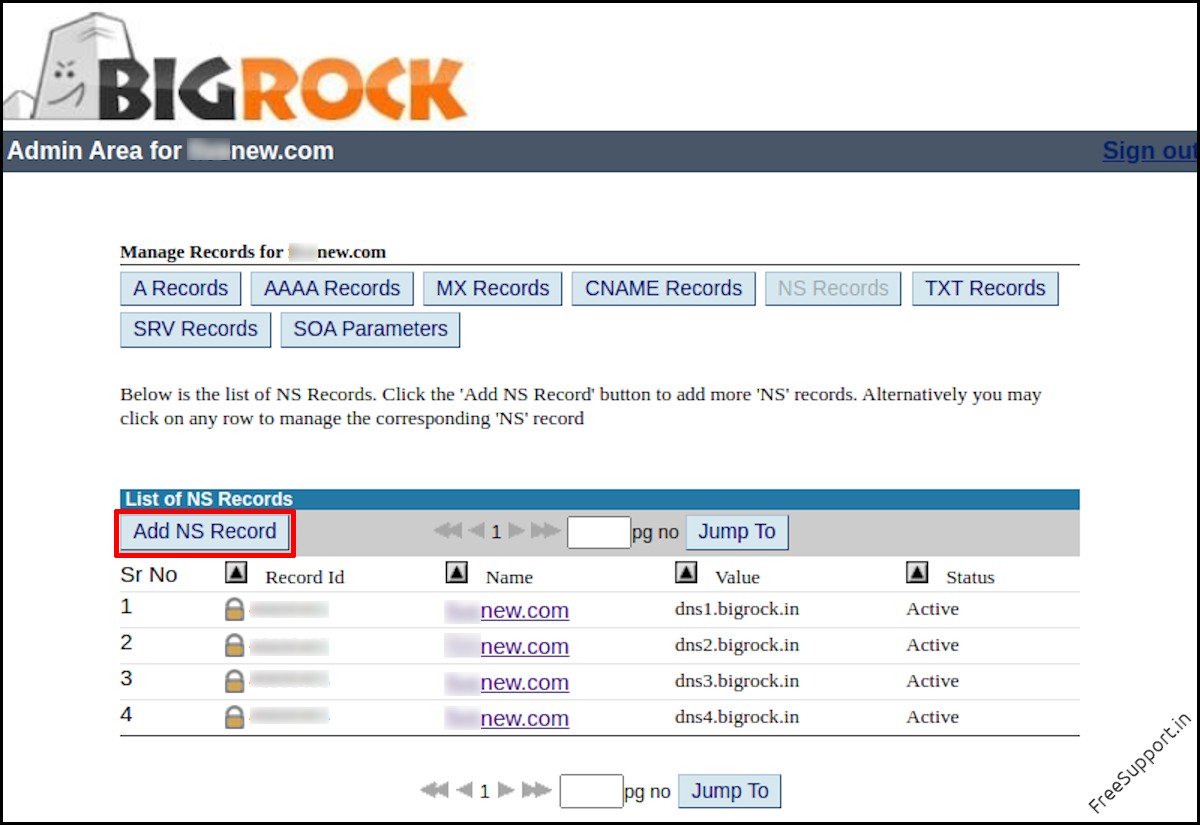The image size is (1200, 825).
Task: Go to next page in top pager
Action: point(516,531)
